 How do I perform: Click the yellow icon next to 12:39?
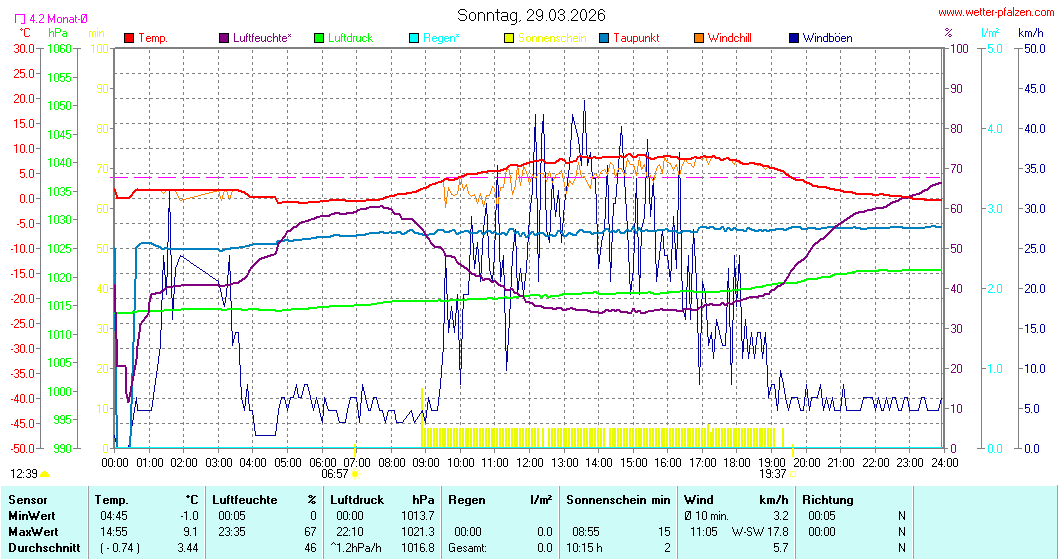click(45, 474)
